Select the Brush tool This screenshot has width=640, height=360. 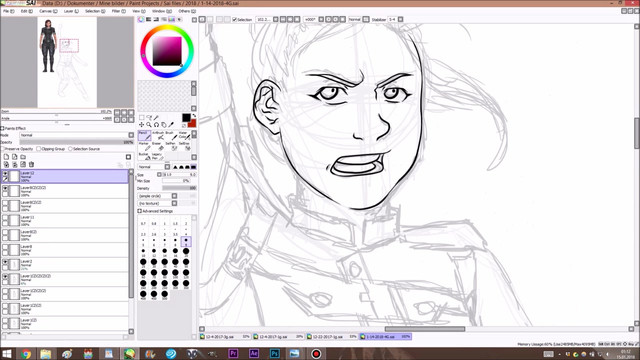pyautogui.click(x=170, y=136)
